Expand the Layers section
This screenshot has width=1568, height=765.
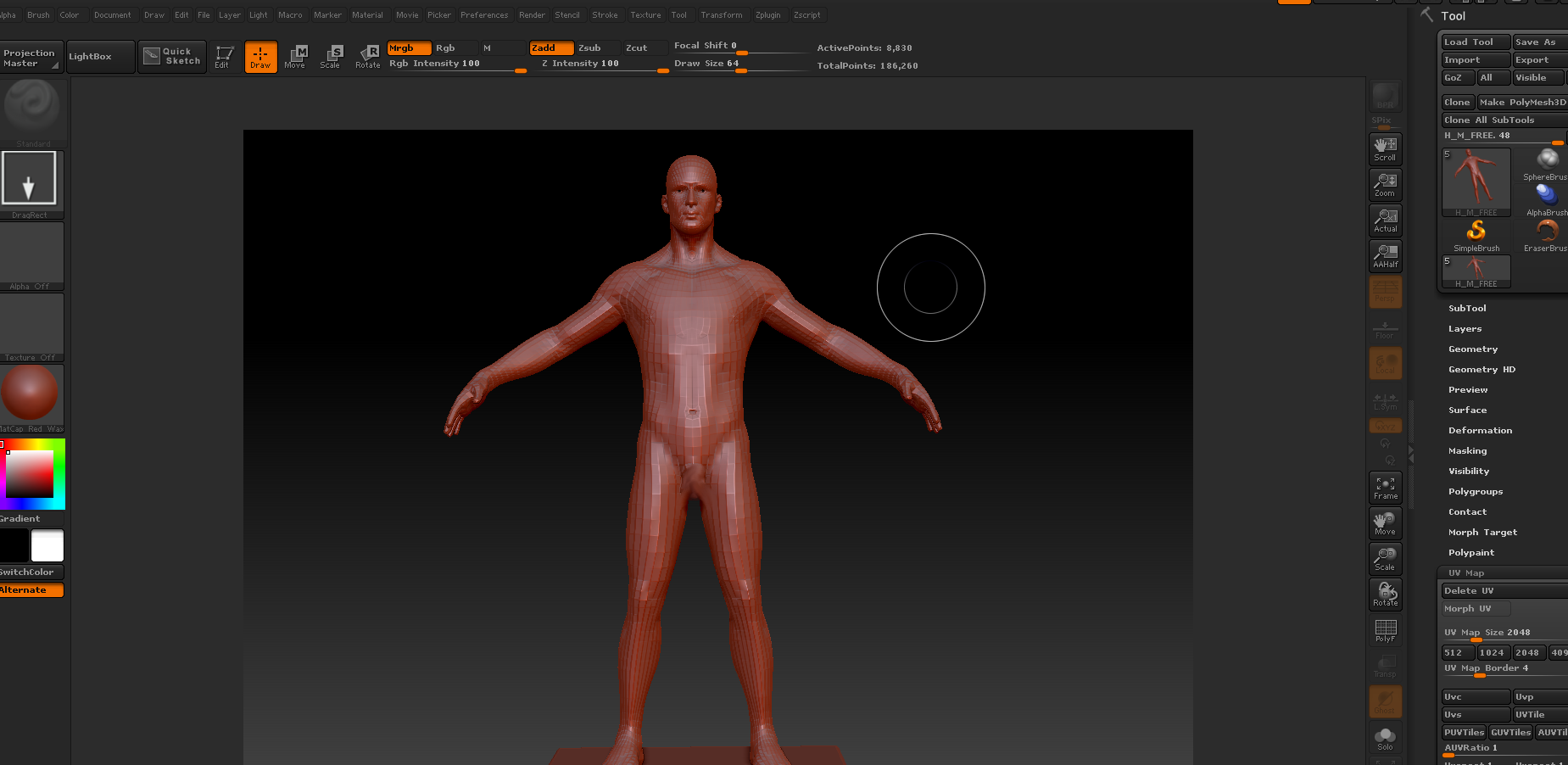tap(1465, 329)
